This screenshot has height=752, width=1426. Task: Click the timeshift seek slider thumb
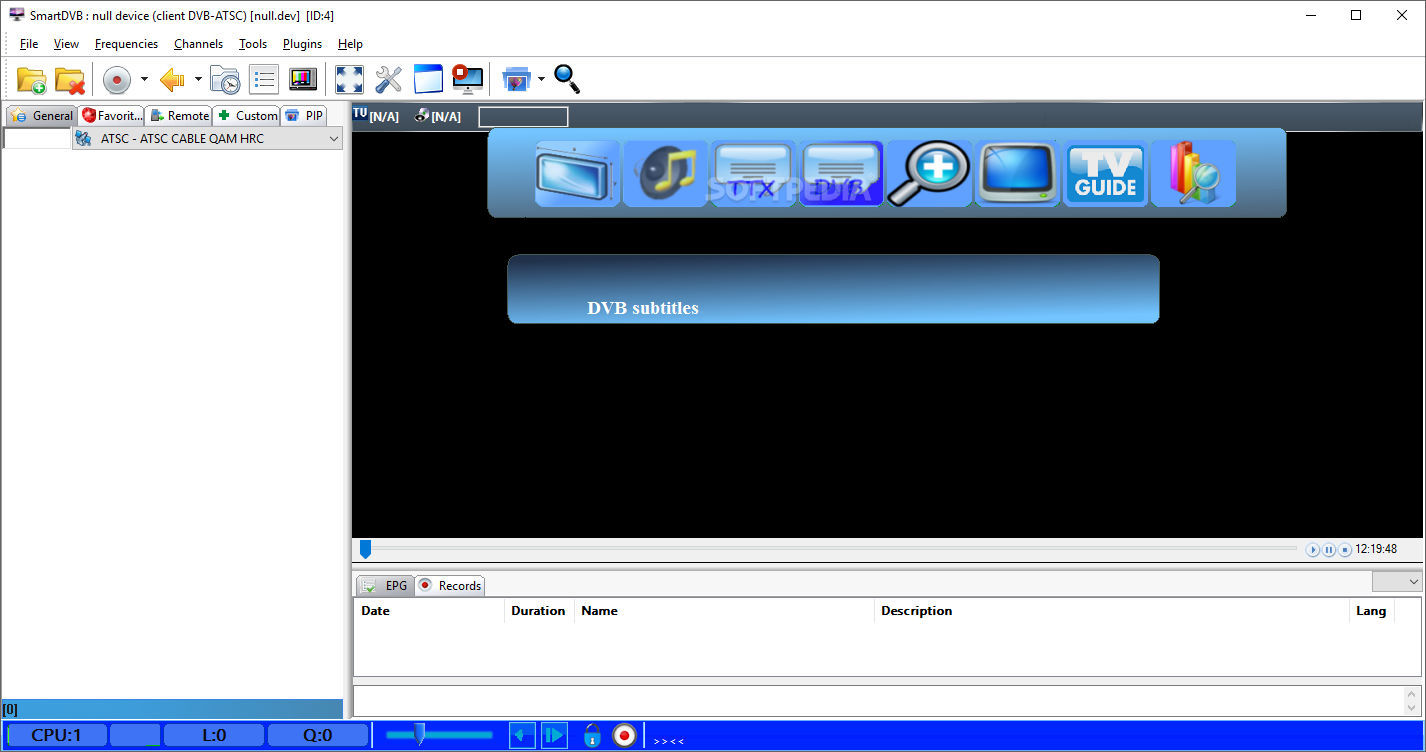(365, 549)
